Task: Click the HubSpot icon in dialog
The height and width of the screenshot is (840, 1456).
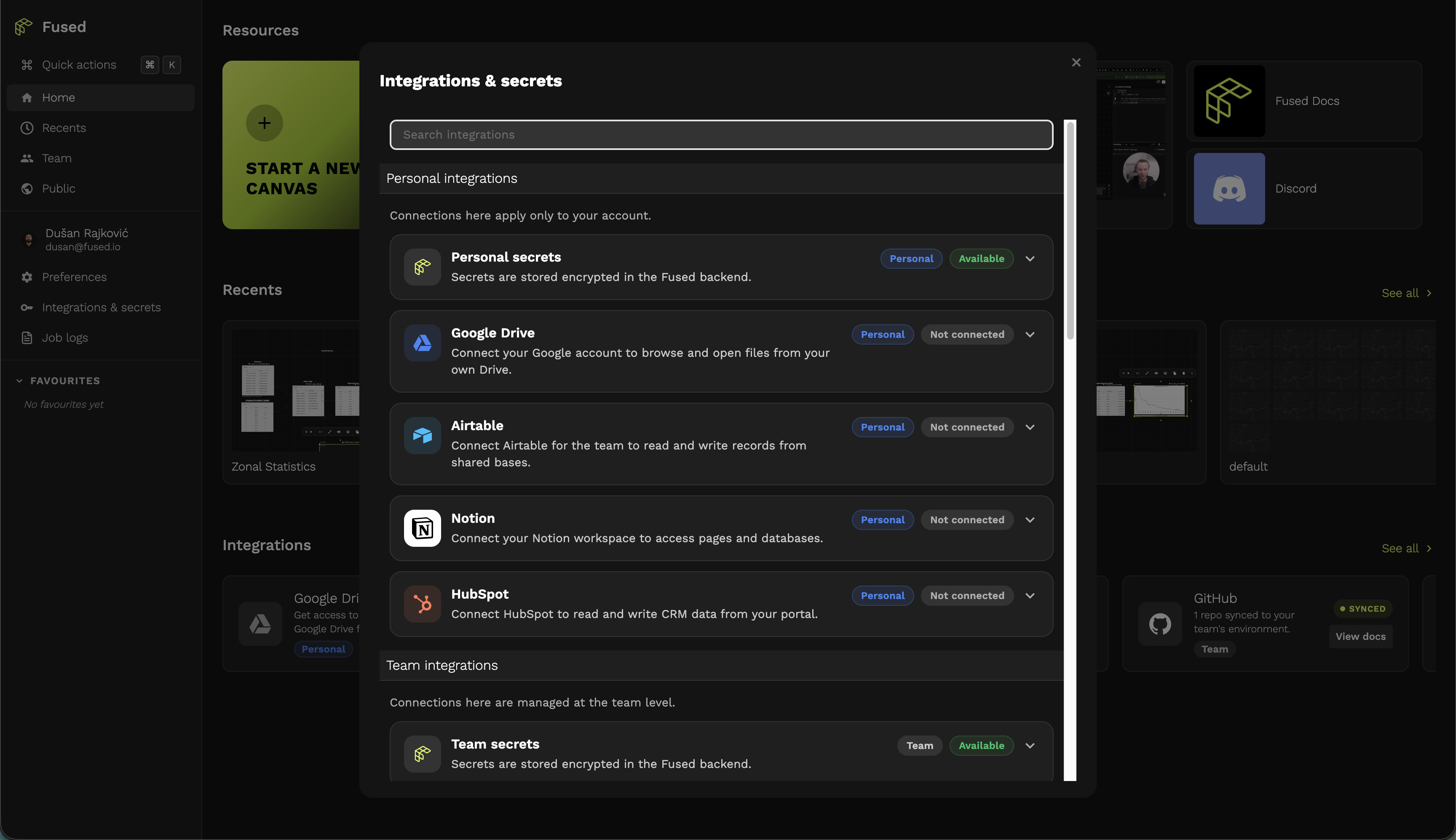Action: coord(422,604)
